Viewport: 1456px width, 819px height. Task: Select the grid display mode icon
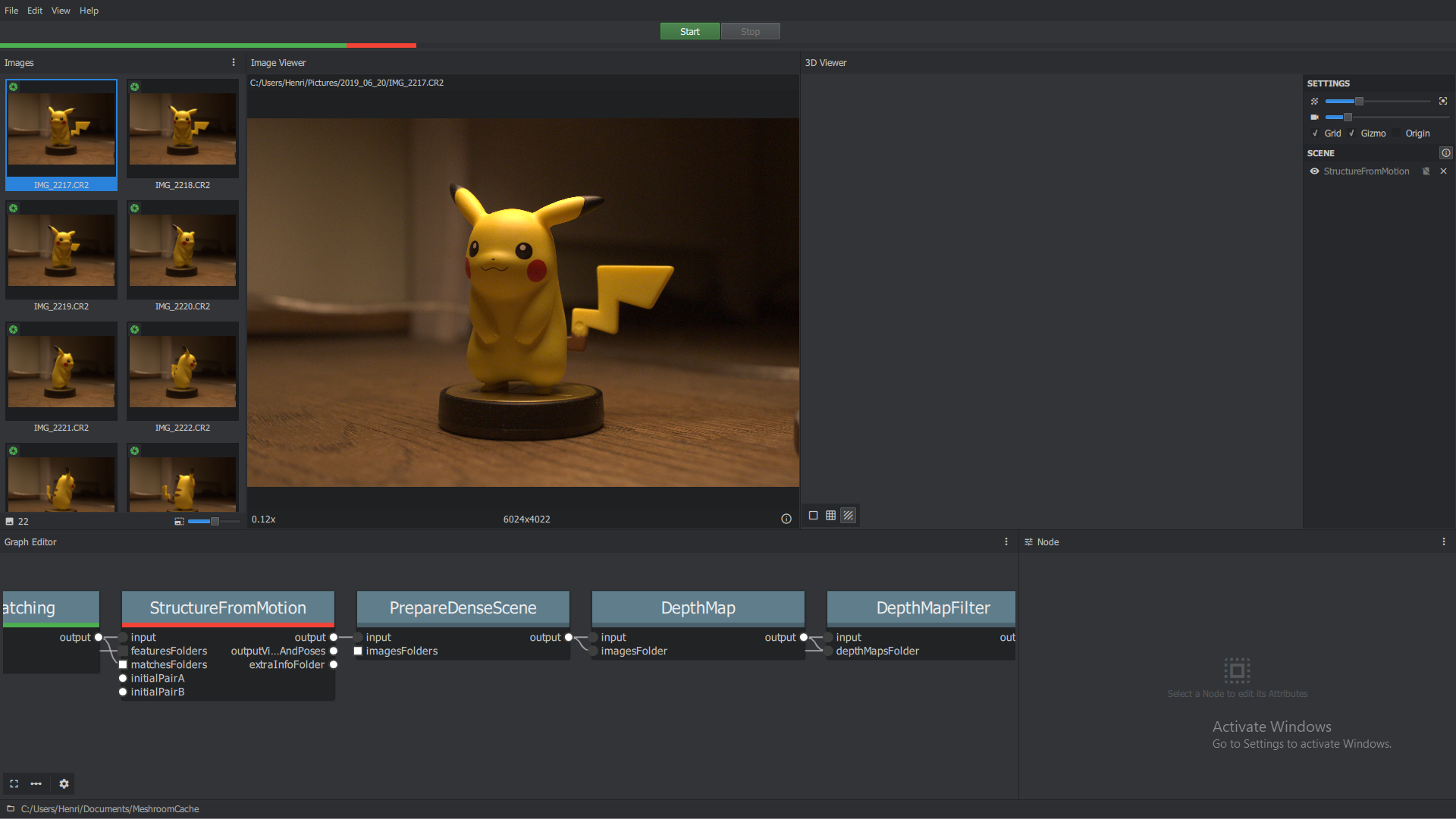830,516
